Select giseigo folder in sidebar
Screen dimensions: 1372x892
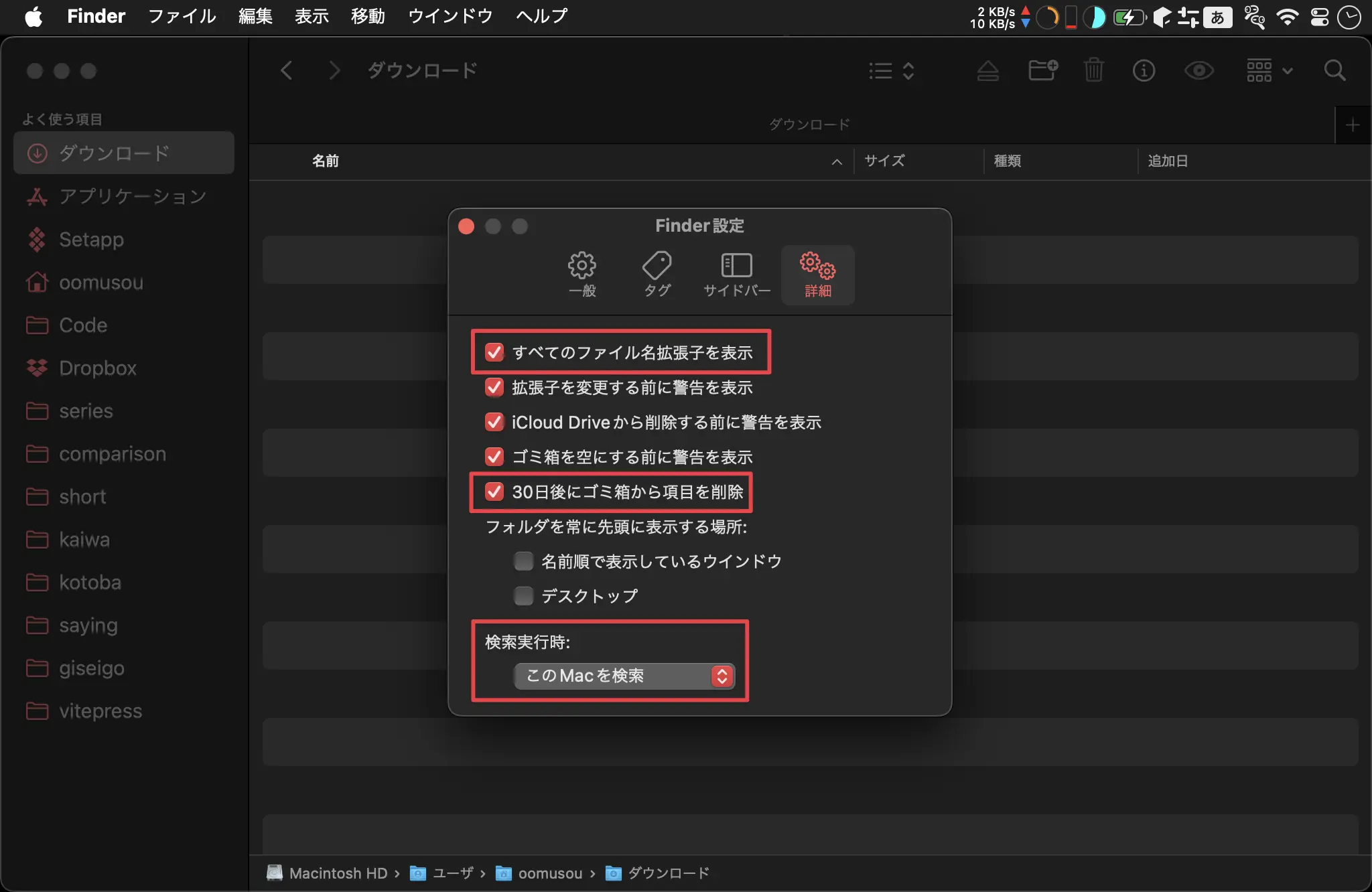tap(124, 668)
